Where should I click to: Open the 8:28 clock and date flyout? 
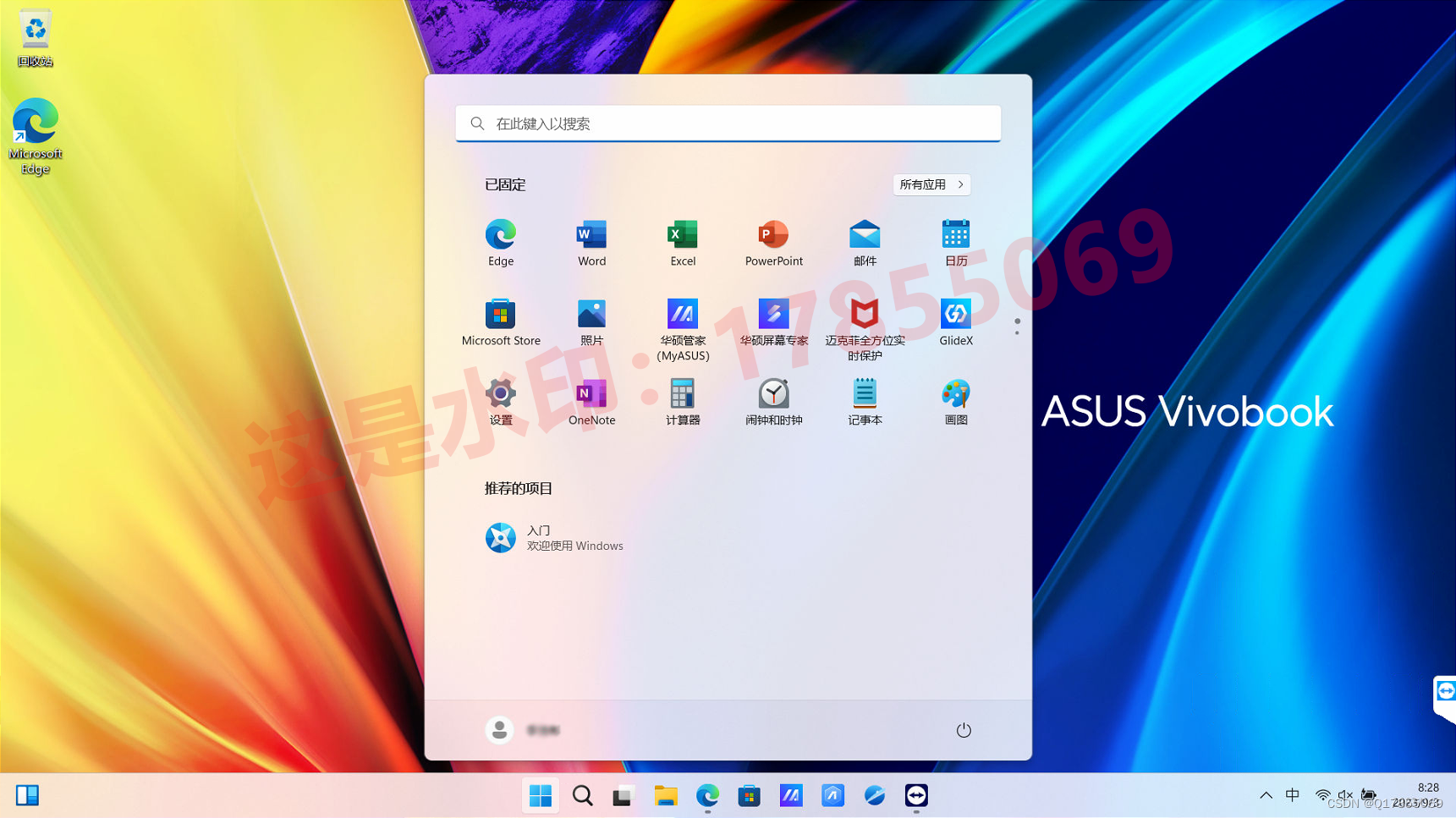1418,795
